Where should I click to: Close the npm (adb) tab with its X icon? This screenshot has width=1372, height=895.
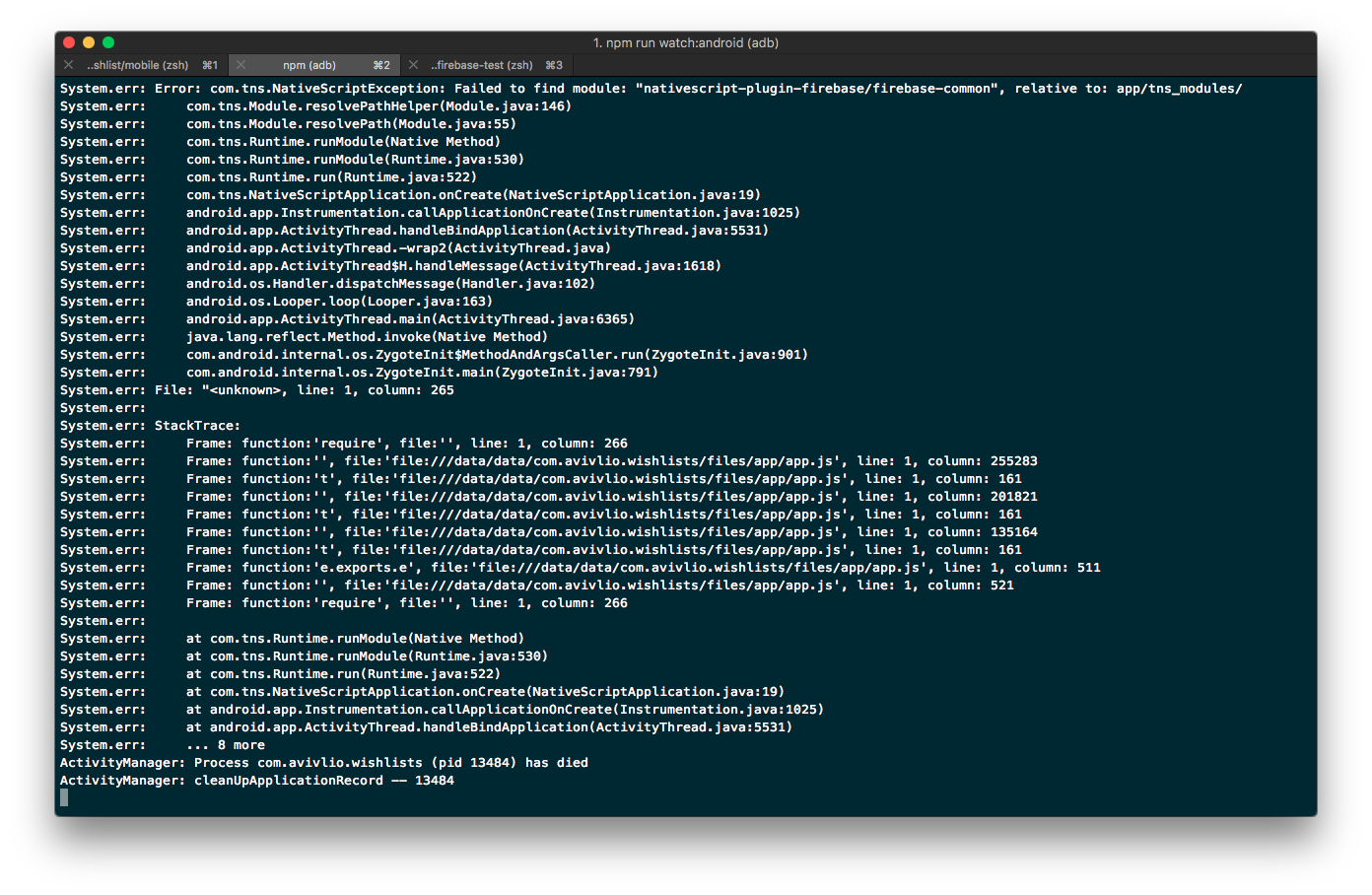(x=240, y=65)
